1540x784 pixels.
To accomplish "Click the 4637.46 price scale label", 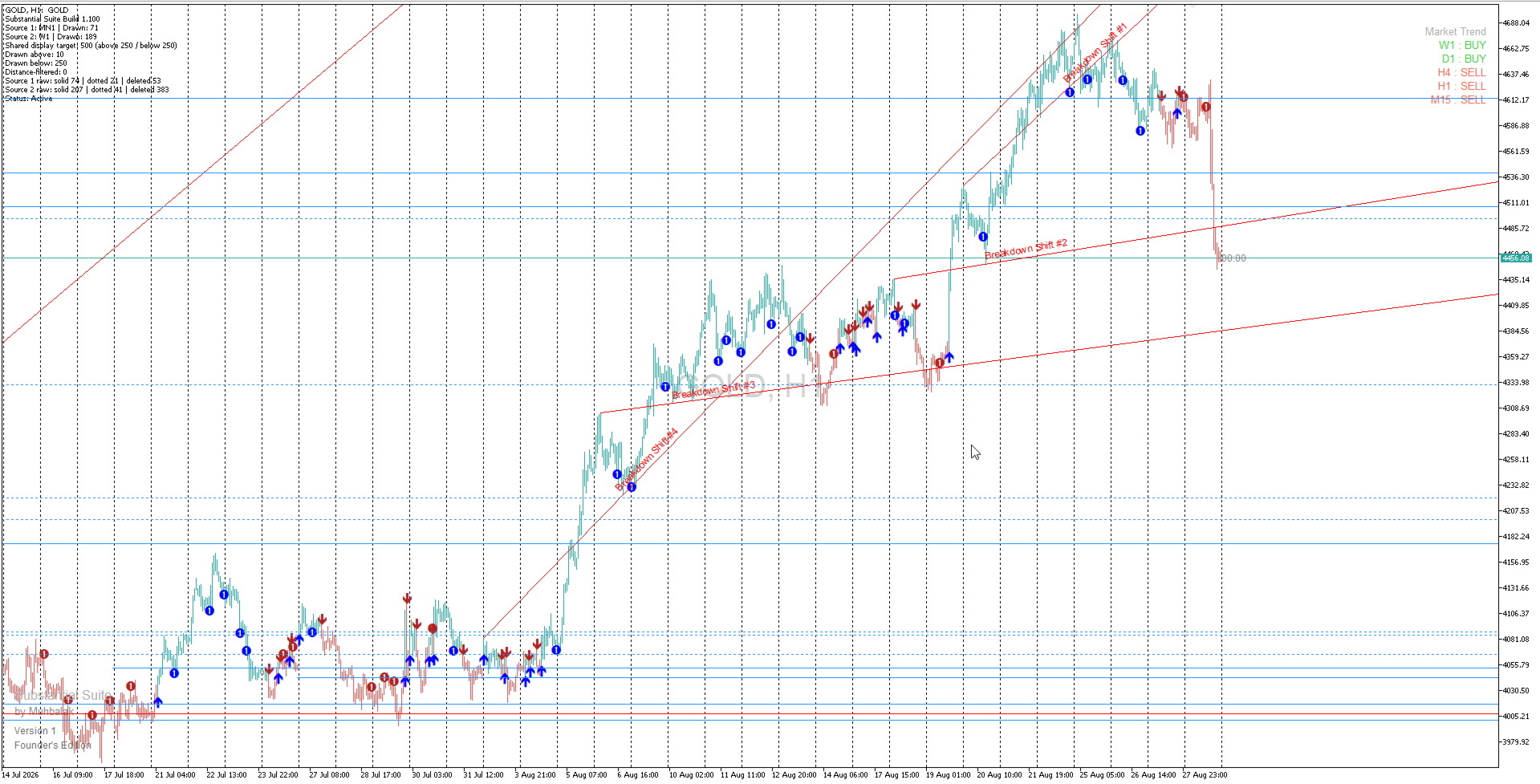I will pyautogui.click(x=1516, y=75).
